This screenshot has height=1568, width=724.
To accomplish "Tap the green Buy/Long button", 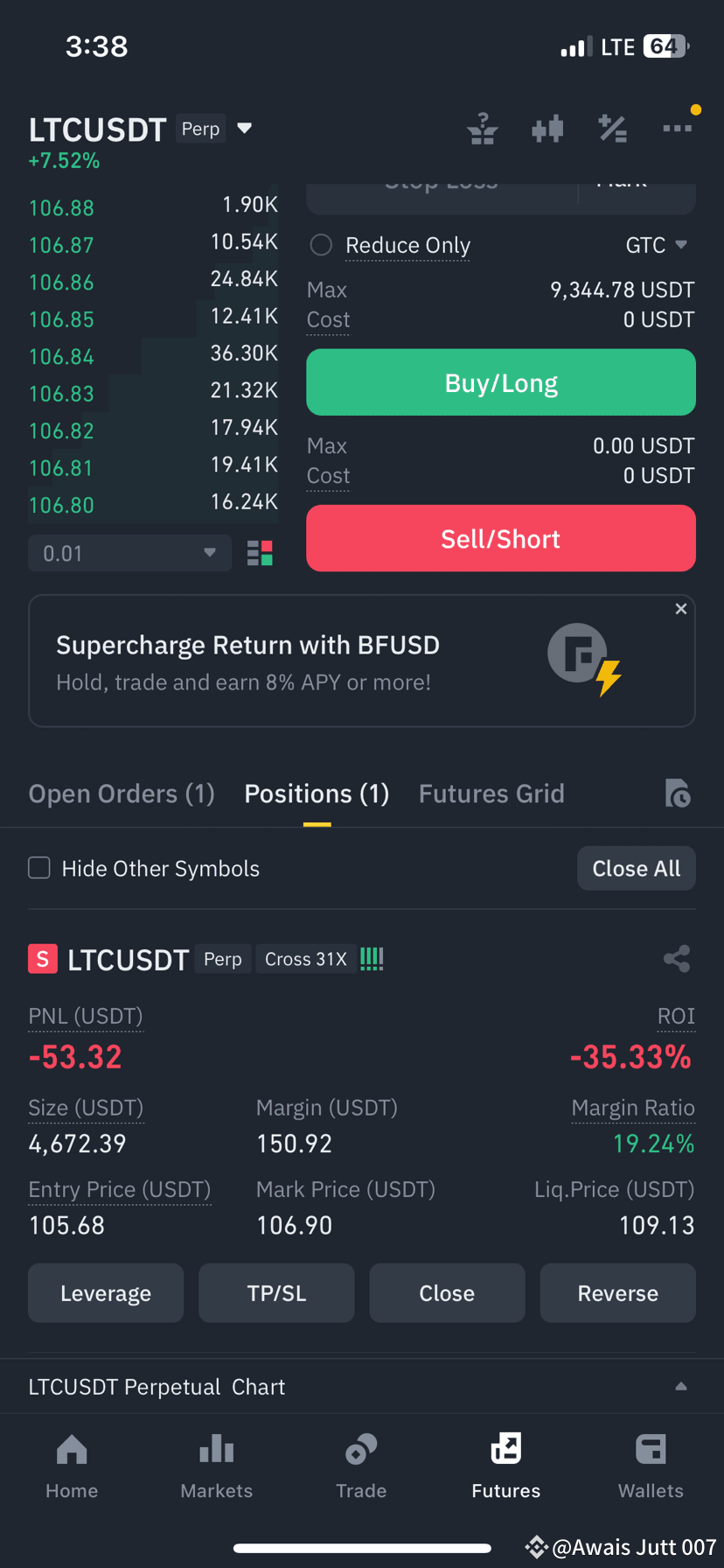I will point(501,382).
